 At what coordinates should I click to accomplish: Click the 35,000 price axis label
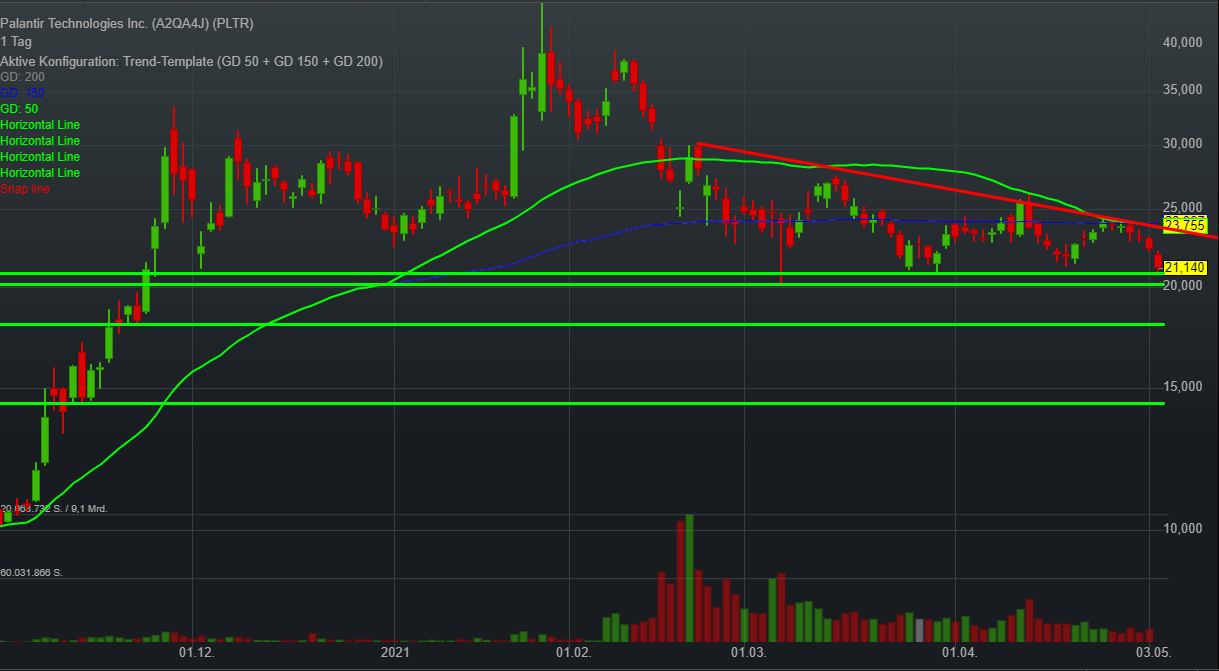[1183, 90]
